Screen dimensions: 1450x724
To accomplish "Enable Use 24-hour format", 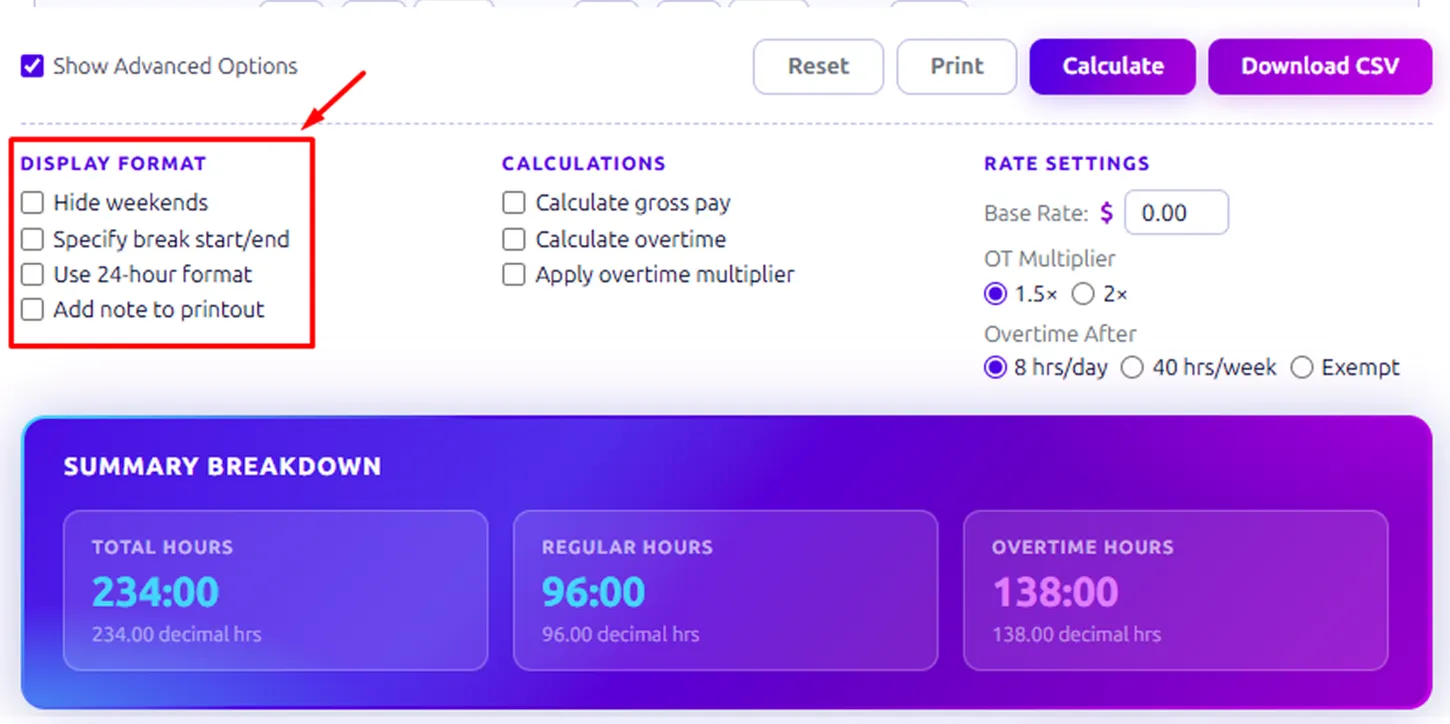I will point(33,275).
